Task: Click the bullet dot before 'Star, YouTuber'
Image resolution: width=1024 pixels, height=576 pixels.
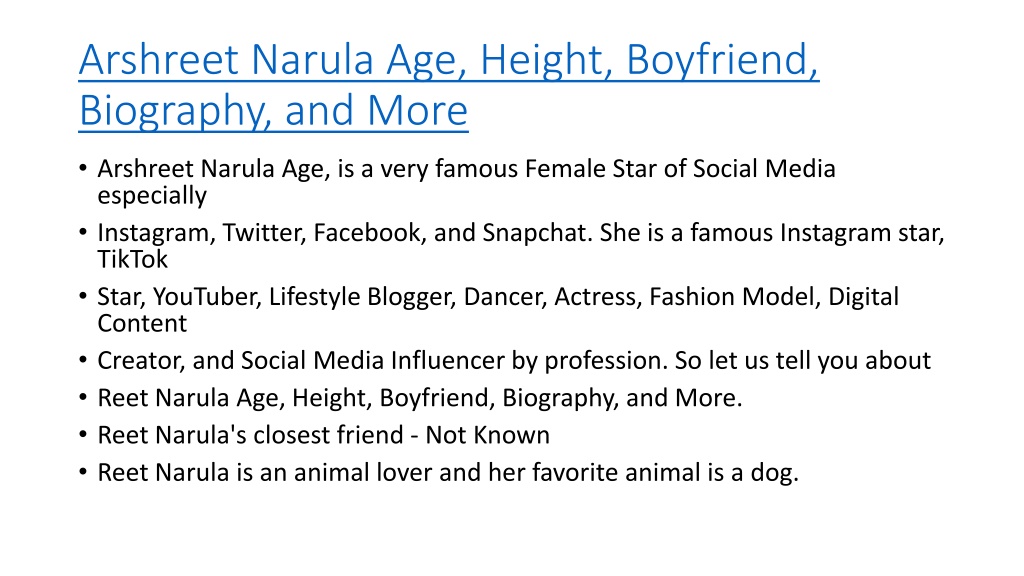Action: 83,297
